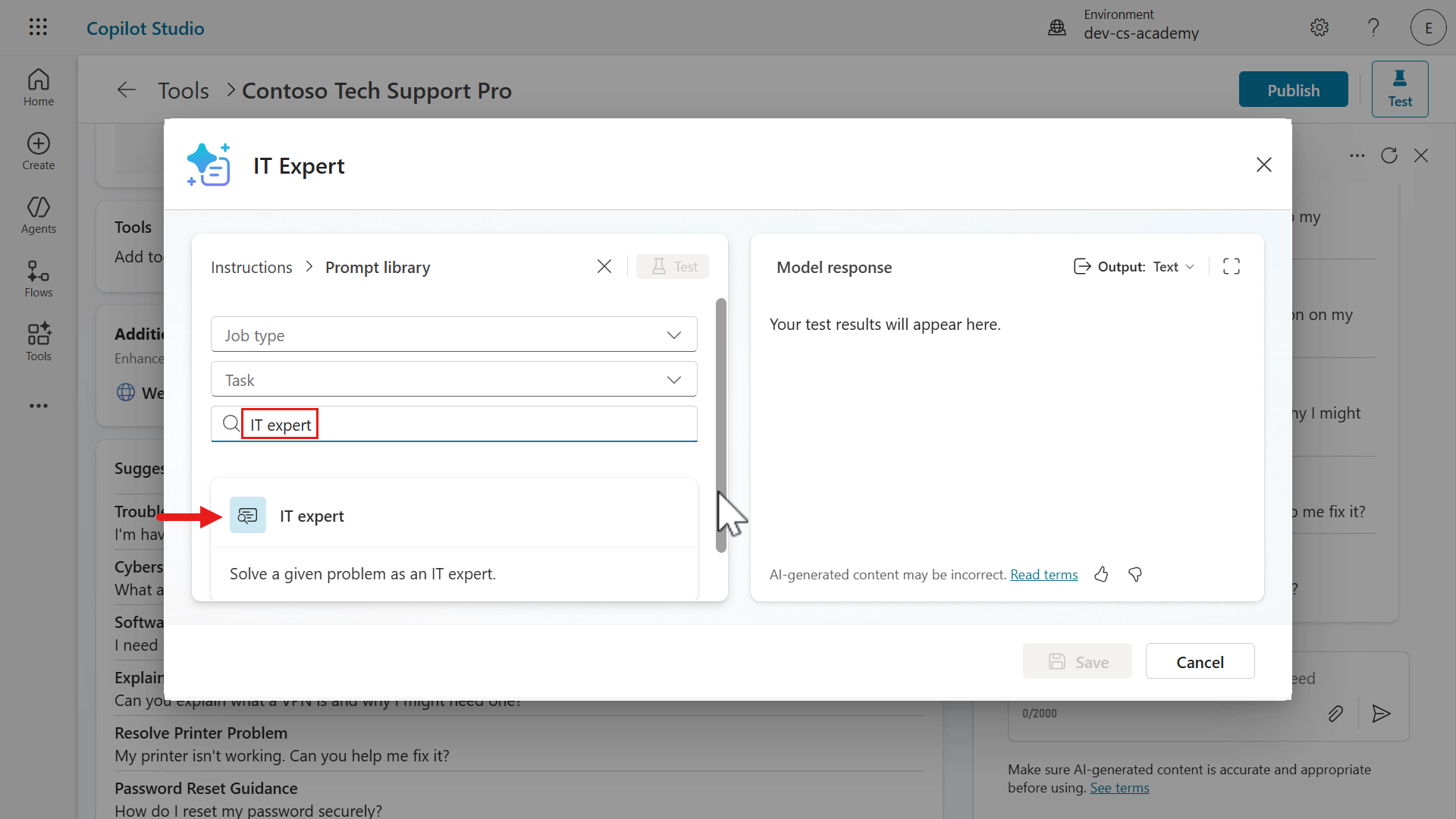The height and width of the screenshot is (819, 1456).
Task: Click the refresh conversation icon
Action: coord(1390,155)
